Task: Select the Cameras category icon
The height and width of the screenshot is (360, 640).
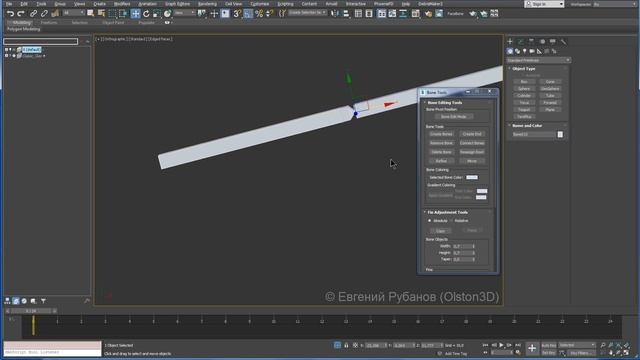Action: tap(532, 51)
